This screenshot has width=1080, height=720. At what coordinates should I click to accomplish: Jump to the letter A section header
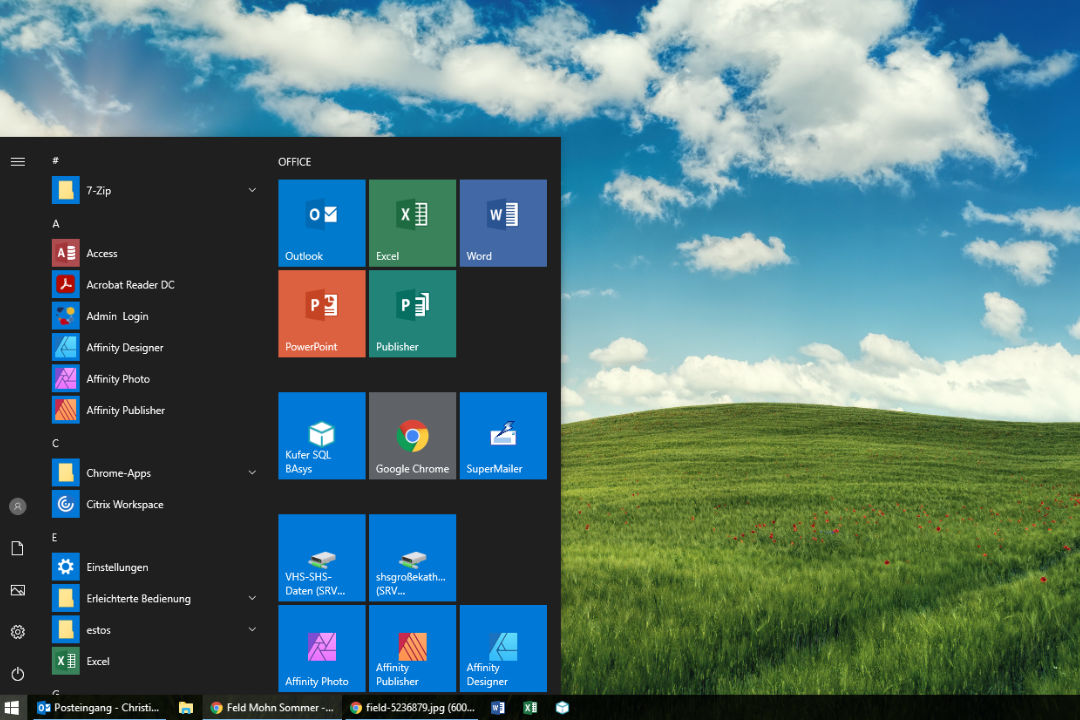(x=56, y=224)
